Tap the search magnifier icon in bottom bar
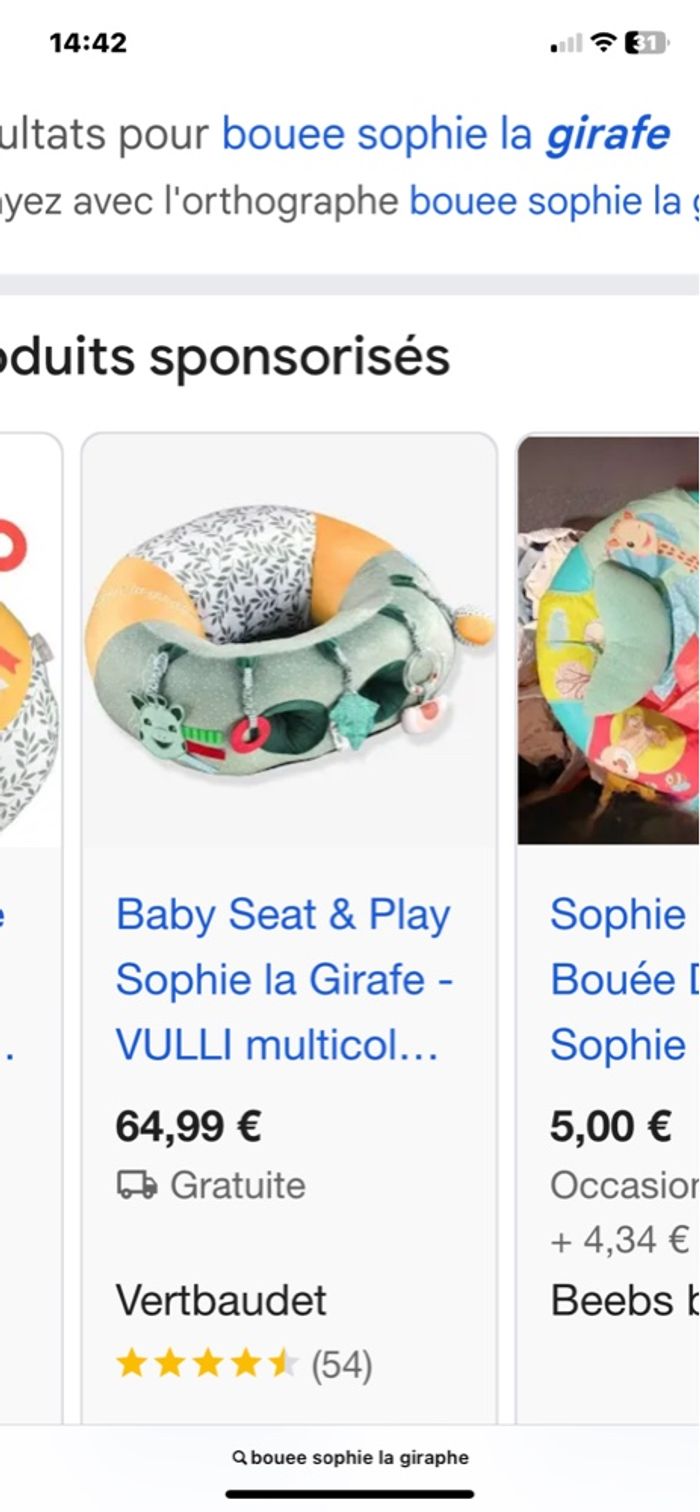The image size is (700, 1512). point(239,1458)
